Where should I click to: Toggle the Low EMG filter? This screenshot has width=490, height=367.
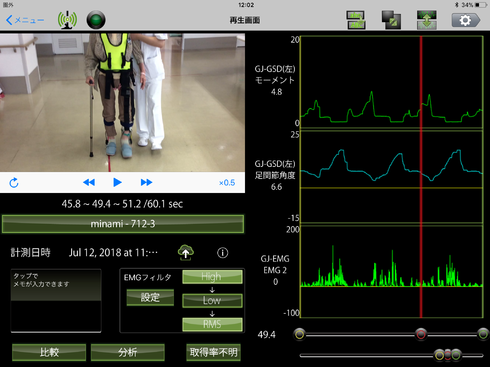point(212,300)
